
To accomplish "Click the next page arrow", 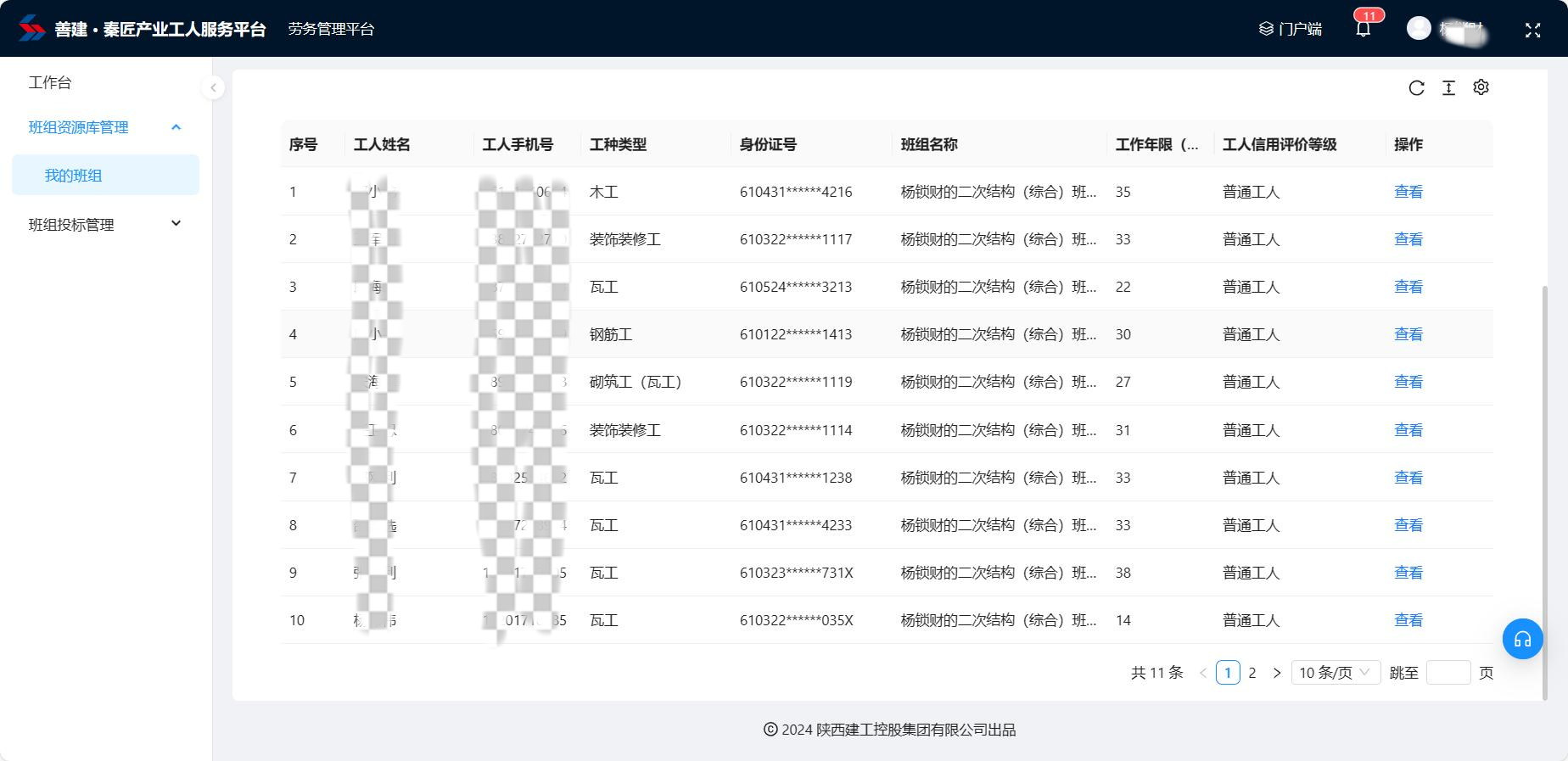I will pyautogui.click(x=1276, y=673).
